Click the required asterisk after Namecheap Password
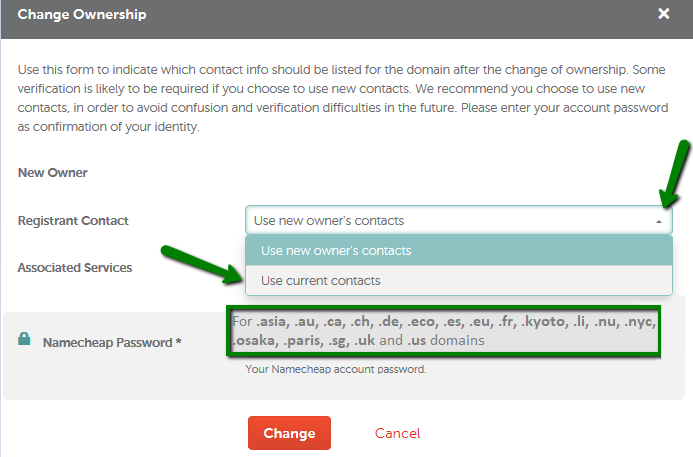Screen dimensions: 693x457 pos(179,341)
